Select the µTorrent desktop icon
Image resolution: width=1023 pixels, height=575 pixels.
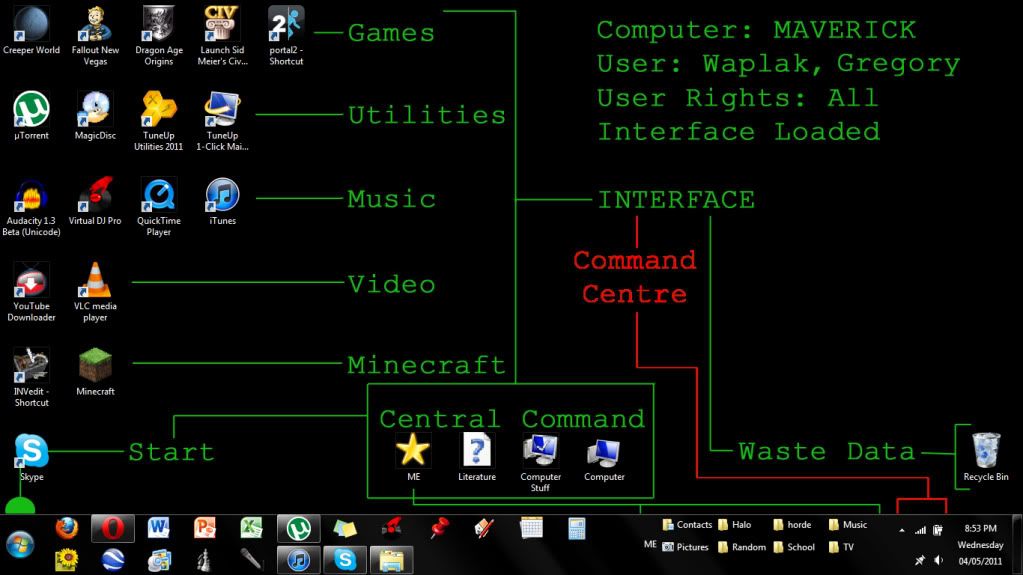pyautogui.click(x=31, y=116)
